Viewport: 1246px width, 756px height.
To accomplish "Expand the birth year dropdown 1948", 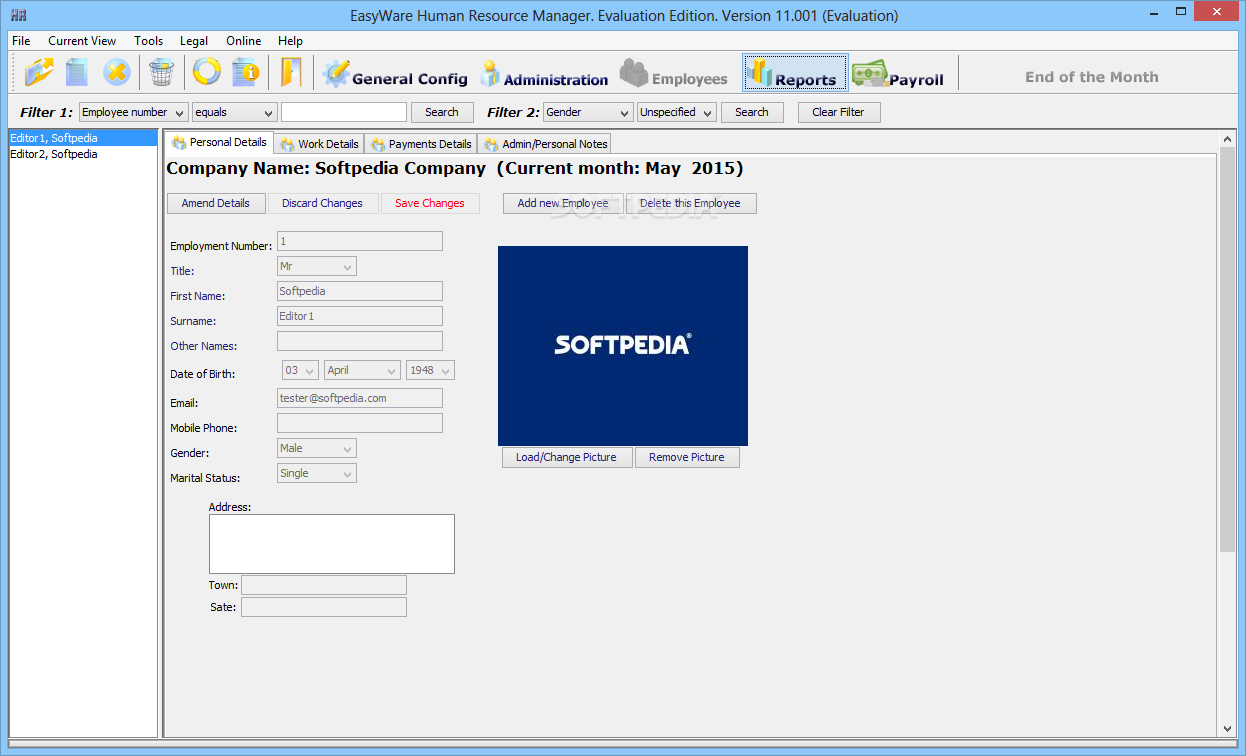I will (430, 370).
